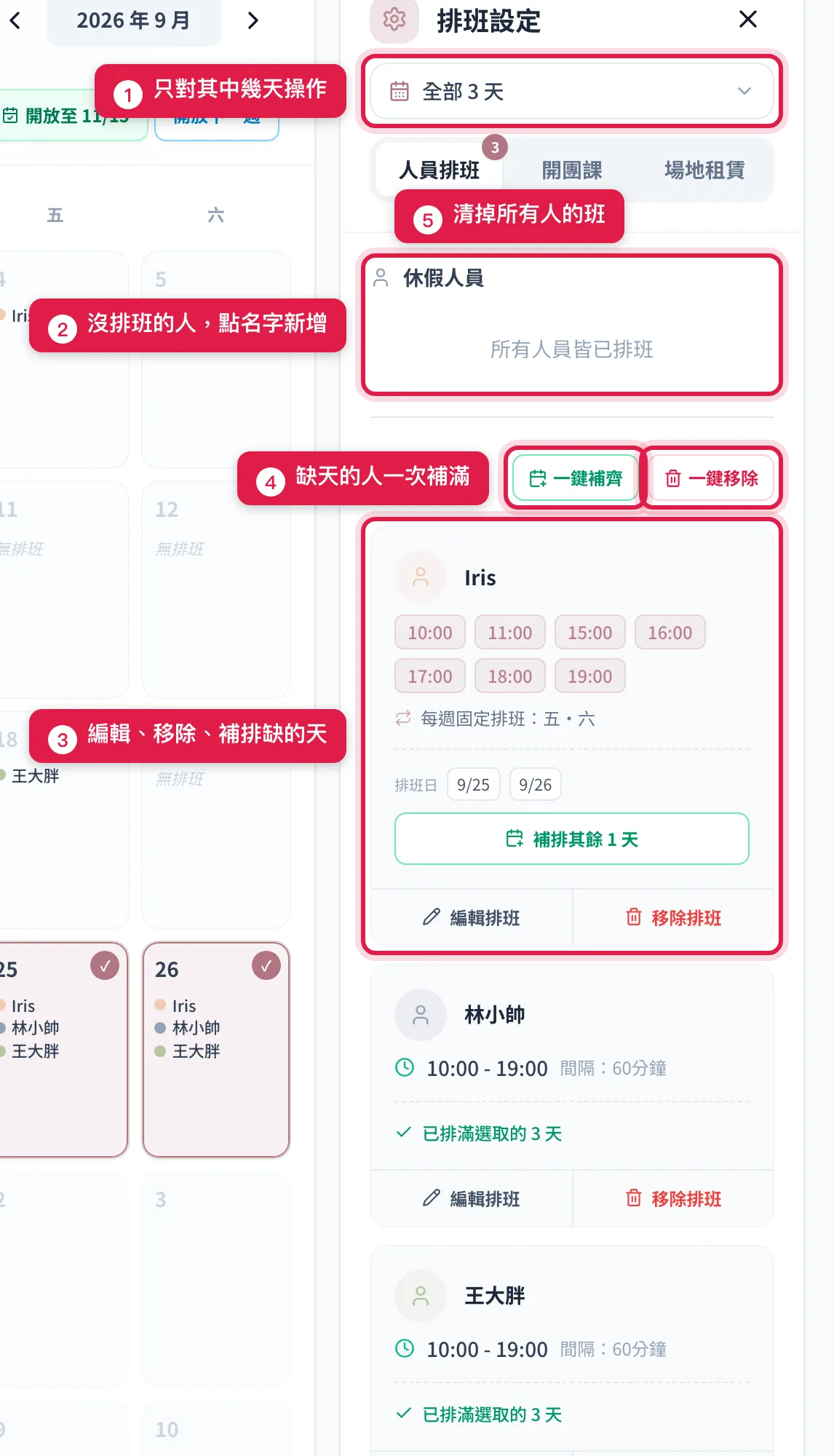Click 王大胖 10:00 - 19:00 time range
The height and width of the screenshot is (1456, 834).
(x=487, y=1350)
